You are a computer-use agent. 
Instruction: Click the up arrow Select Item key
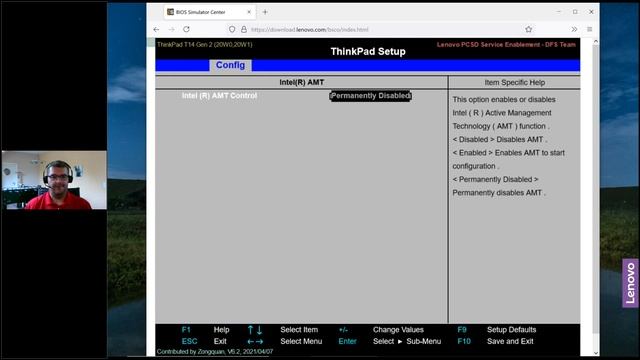250,330
